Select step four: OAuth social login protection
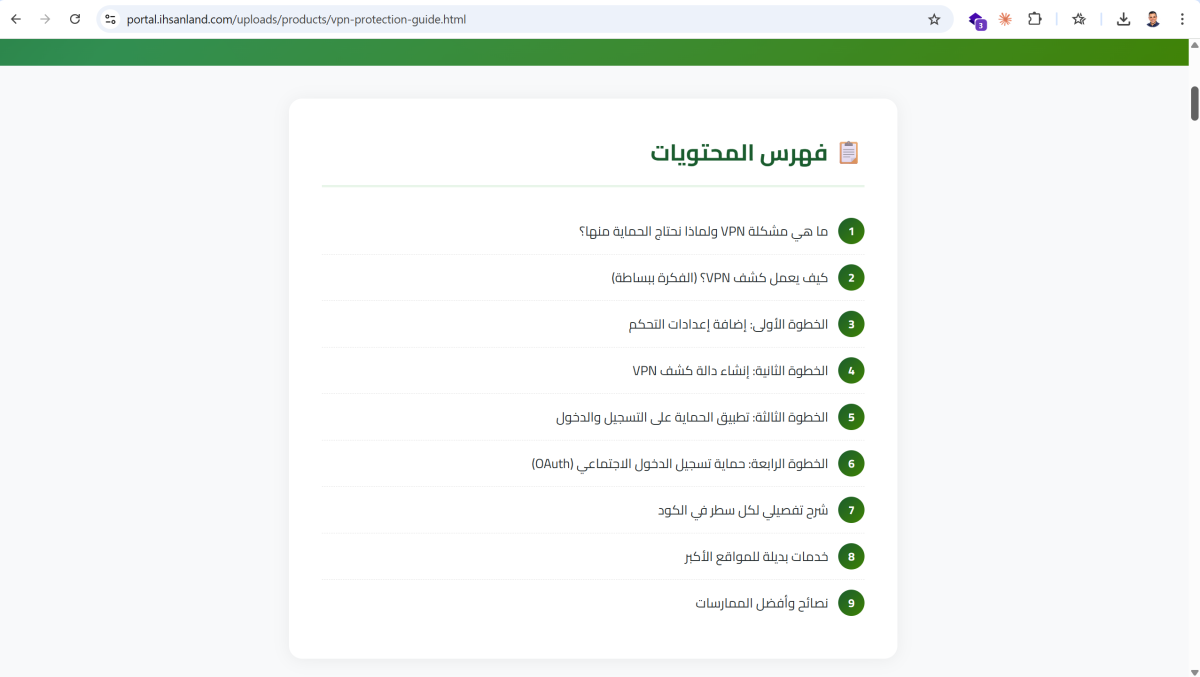1200x677 pixels. click(680, 464)
